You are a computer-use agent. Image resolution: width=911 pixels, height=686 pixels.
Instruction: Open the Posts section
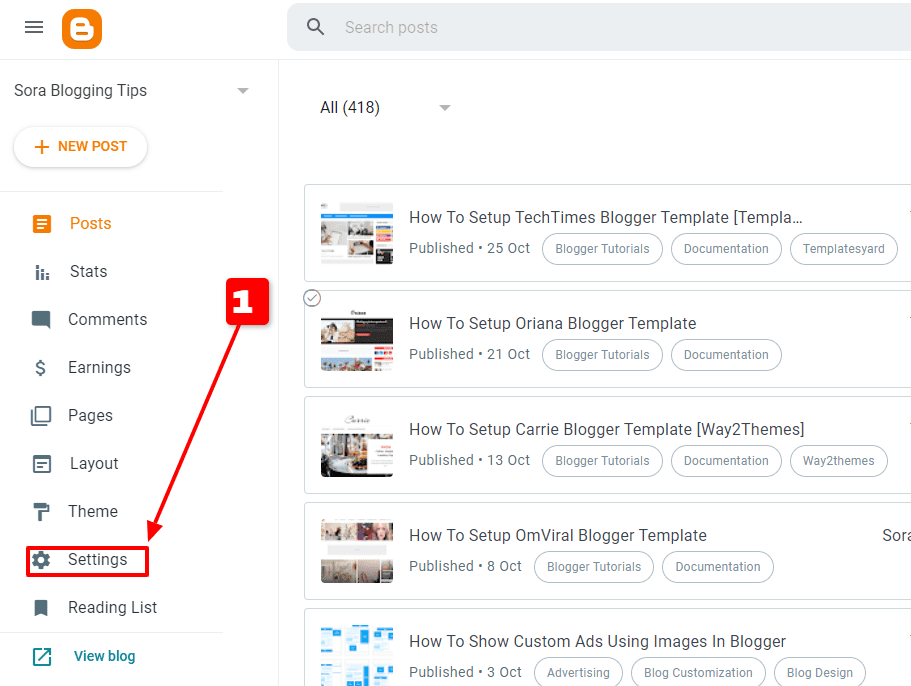40,223
